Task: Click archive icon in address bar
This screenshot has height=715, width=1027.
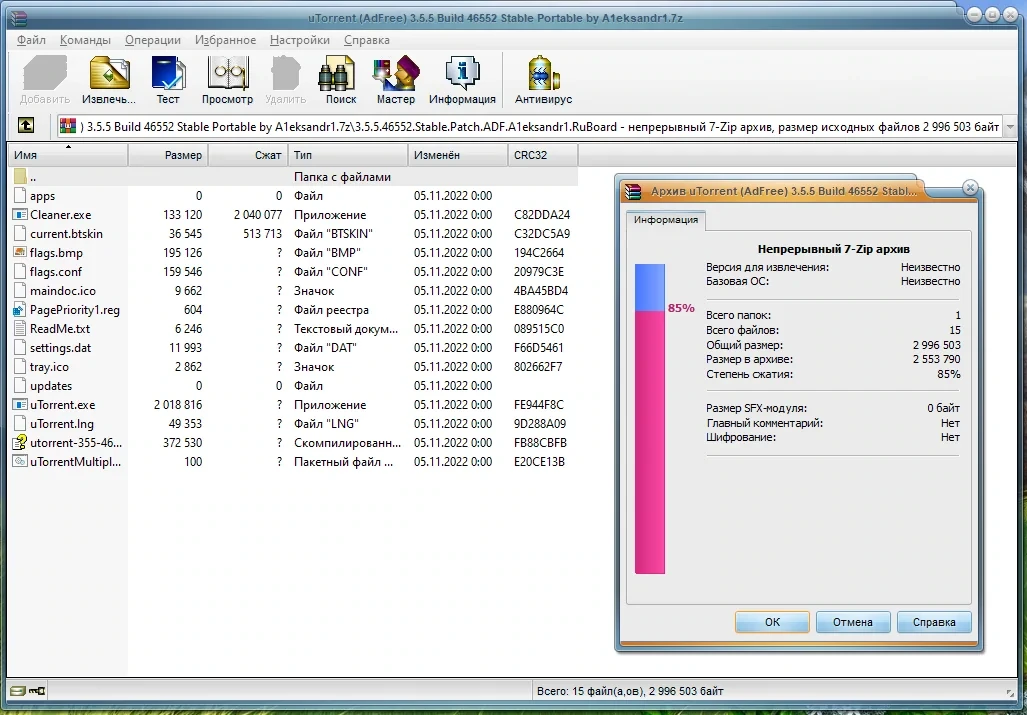Action: (68, 126)
